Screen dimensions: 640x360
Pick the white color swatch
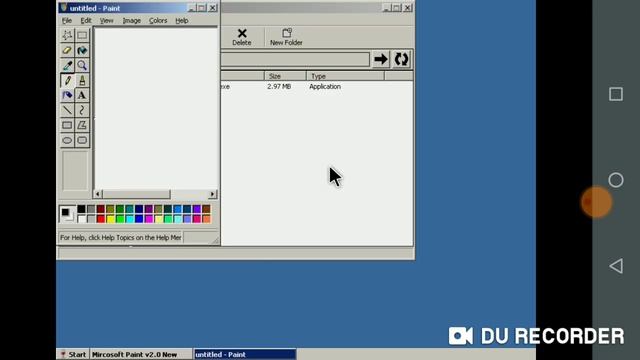point(81,219)
